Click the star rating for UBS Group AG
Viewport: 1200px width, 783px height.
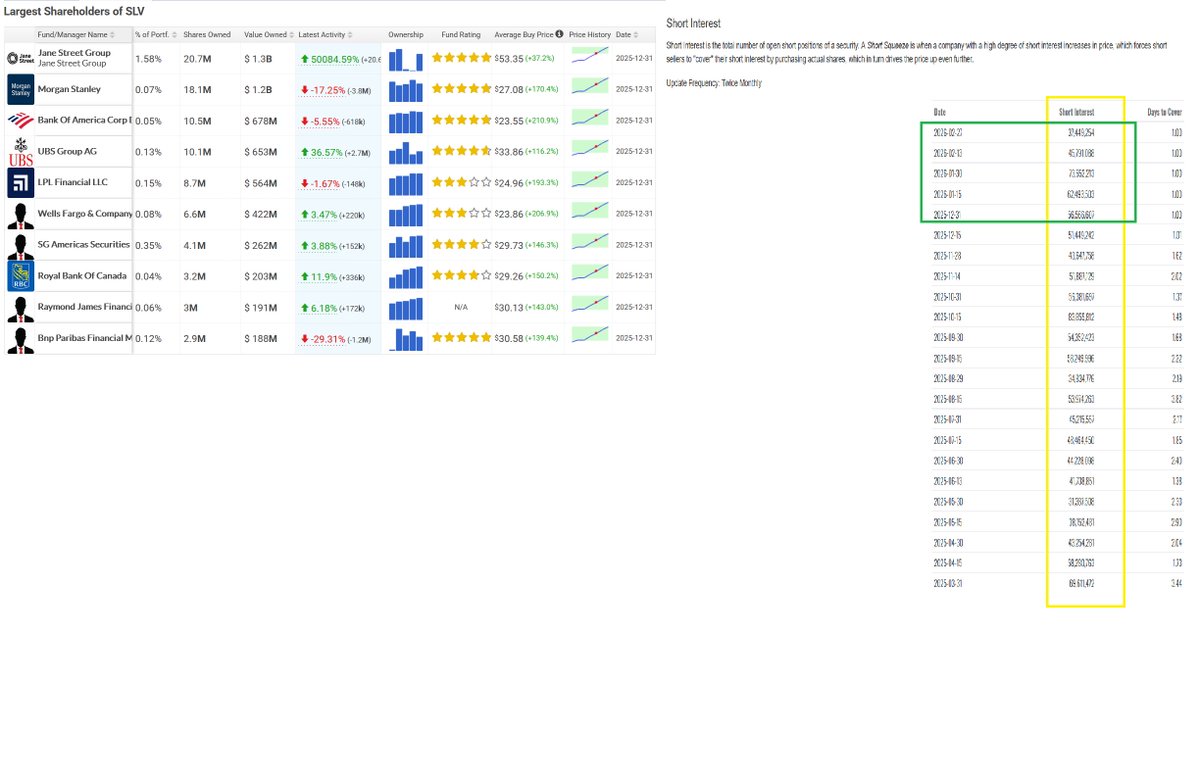coord(462,152)
